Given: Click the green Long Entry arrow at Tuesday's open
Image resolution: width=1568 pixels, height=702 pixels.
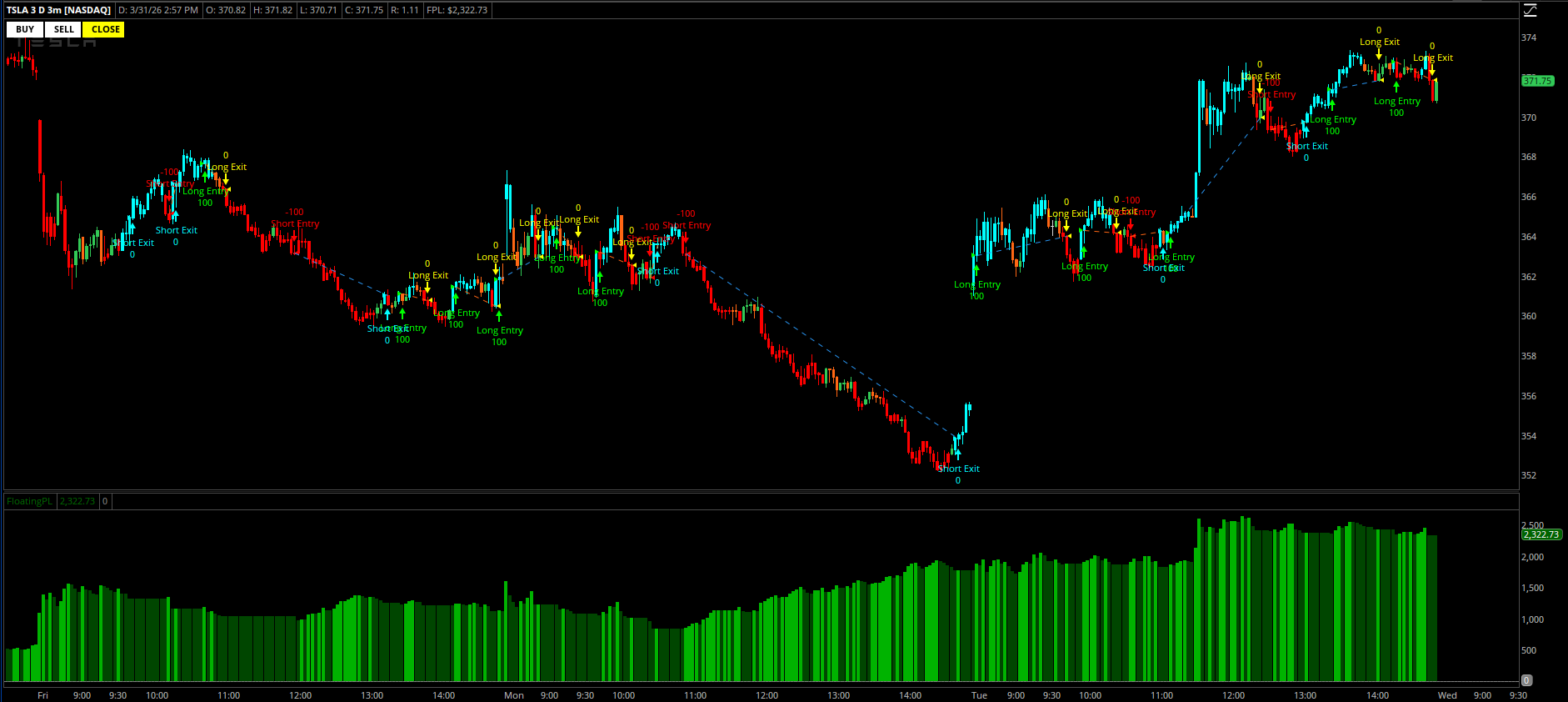Looking at the screenshot, I should (976, 269).
